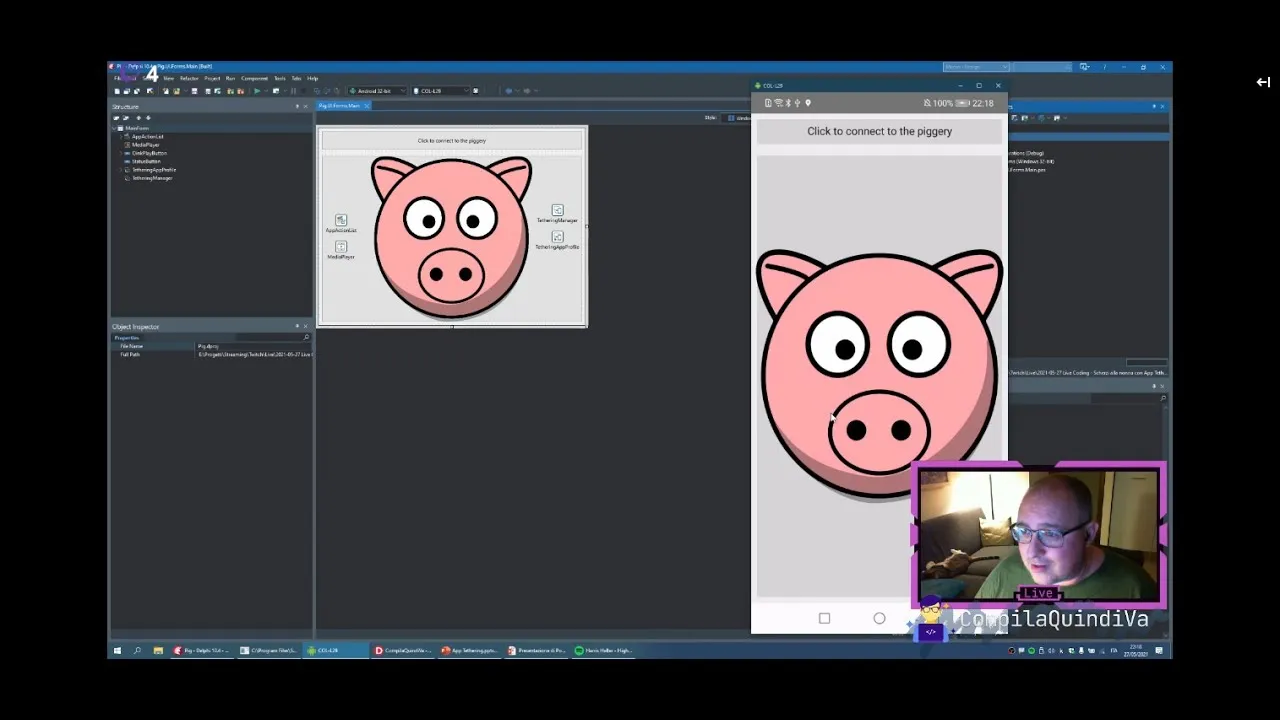Select MainForm in the Structure tree
1280x720 pixels.
137,128
